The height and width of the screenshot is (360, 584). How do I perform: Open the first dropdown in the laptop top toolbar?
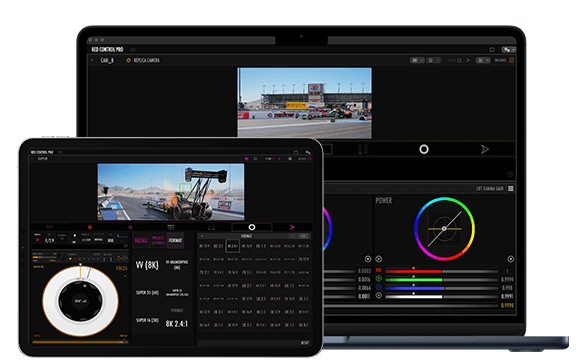click(417, 60)
